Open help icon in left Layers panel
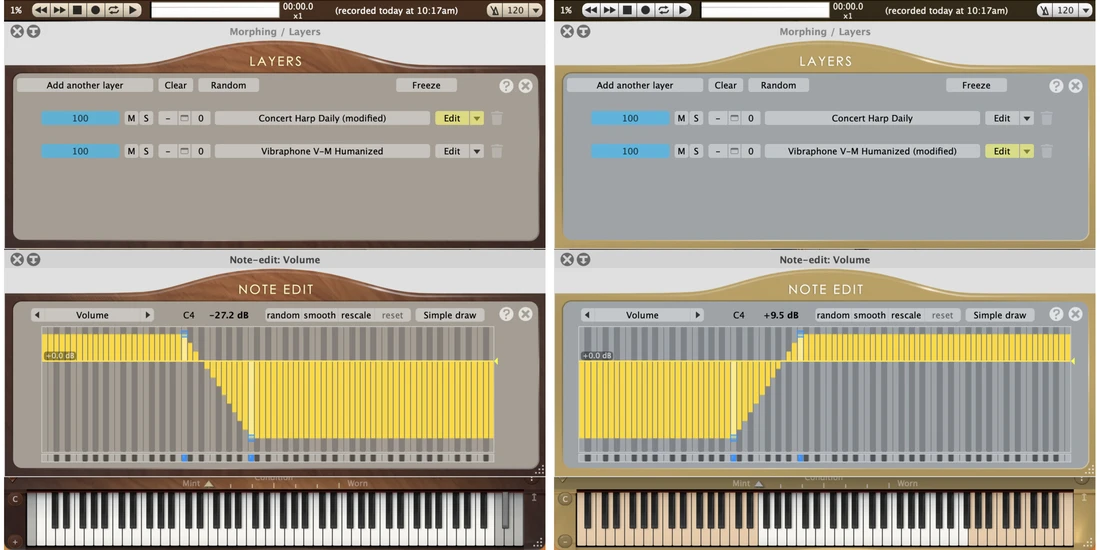Screen dimensions: 1100x550 pos(507,86)
